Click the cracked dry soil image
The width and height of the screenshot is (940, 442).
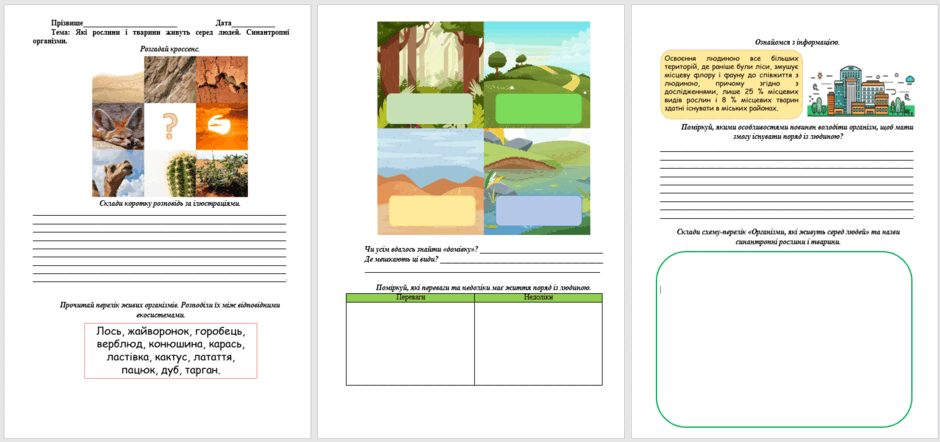(222, 80)
